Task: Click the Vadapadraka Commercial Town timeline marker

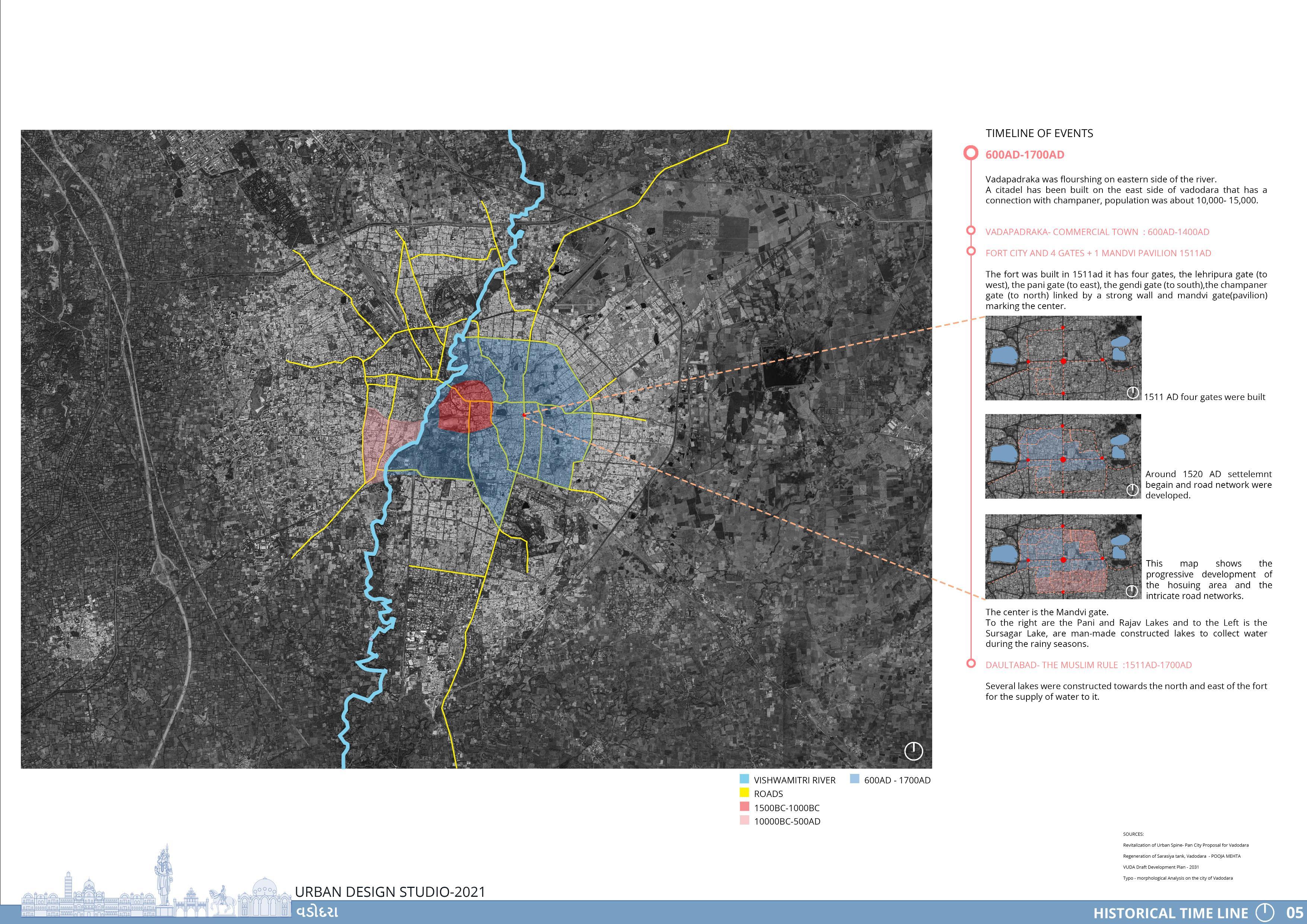Action: tap(971, 231)
